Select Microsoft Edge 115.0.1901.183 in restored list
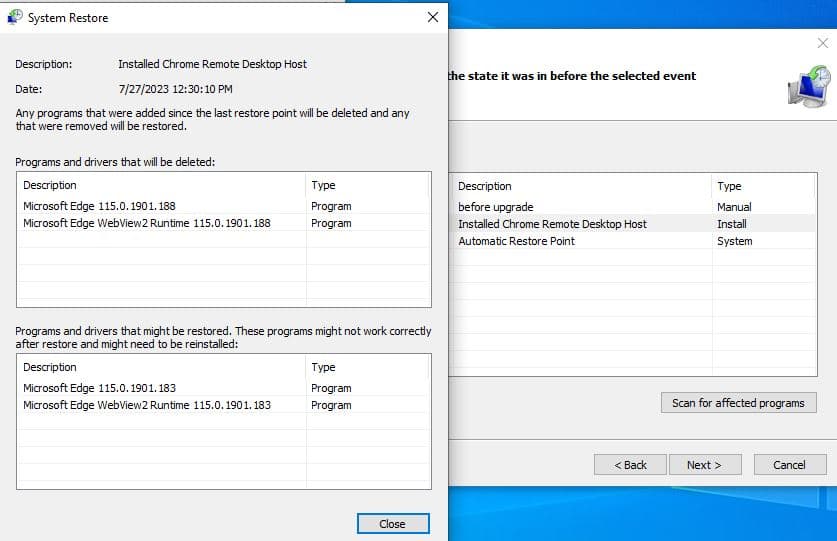Viewport: 837px width, 541px height. pyautogui.click(x=223, y=388)
